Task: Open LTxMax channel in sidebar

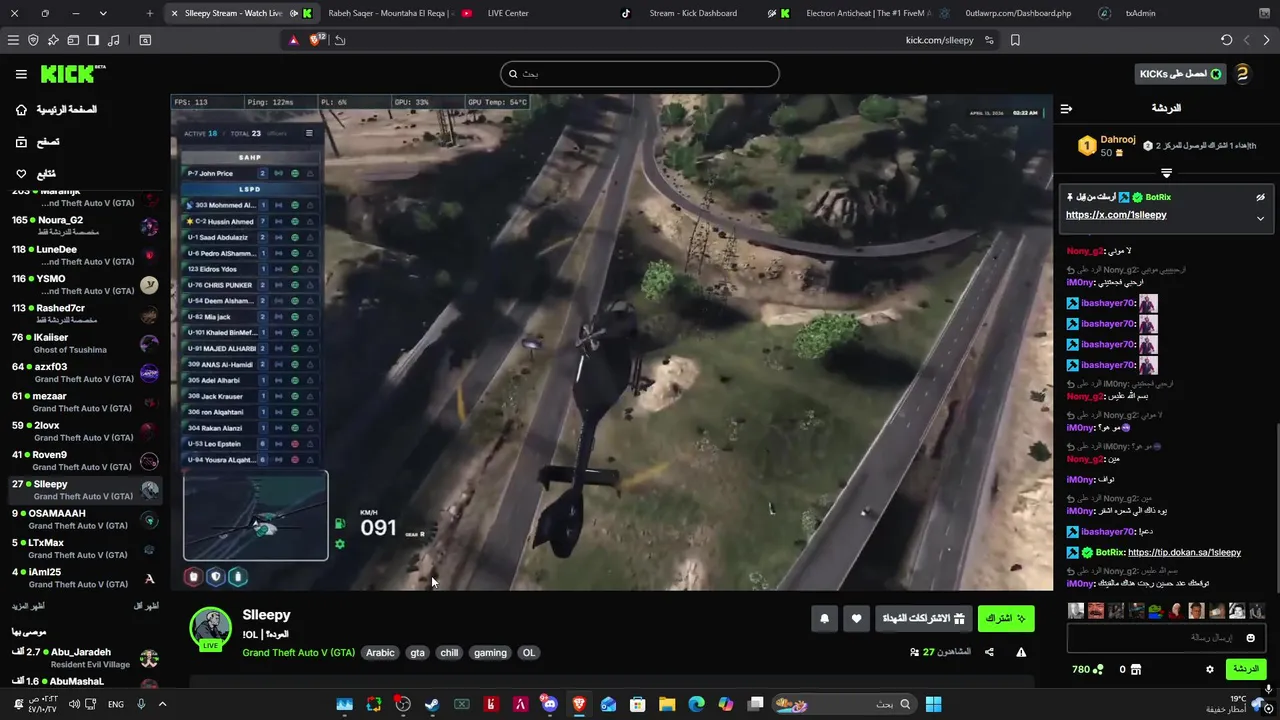Action: point(85,549)
